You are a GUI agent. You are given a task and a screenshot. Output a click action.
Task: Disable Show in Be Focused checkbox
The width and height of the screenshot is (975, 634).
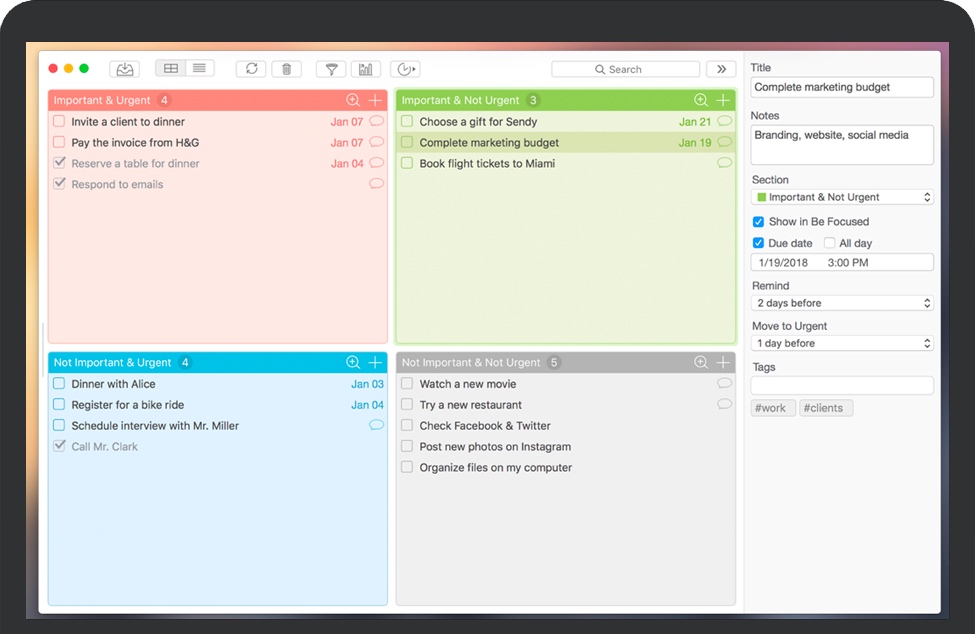pyautogui.click(x=758, y=222)
